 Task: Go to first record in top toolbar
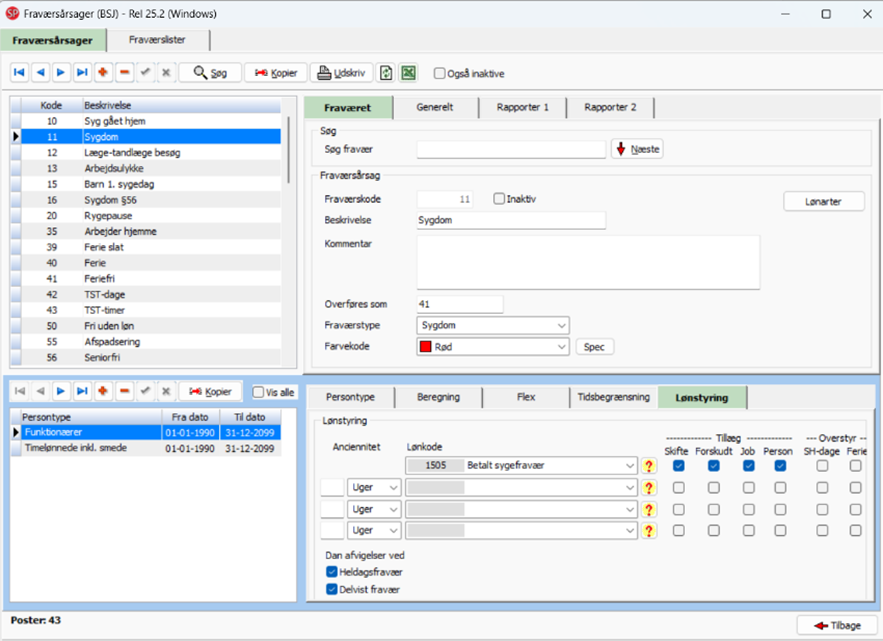point(20,73)
